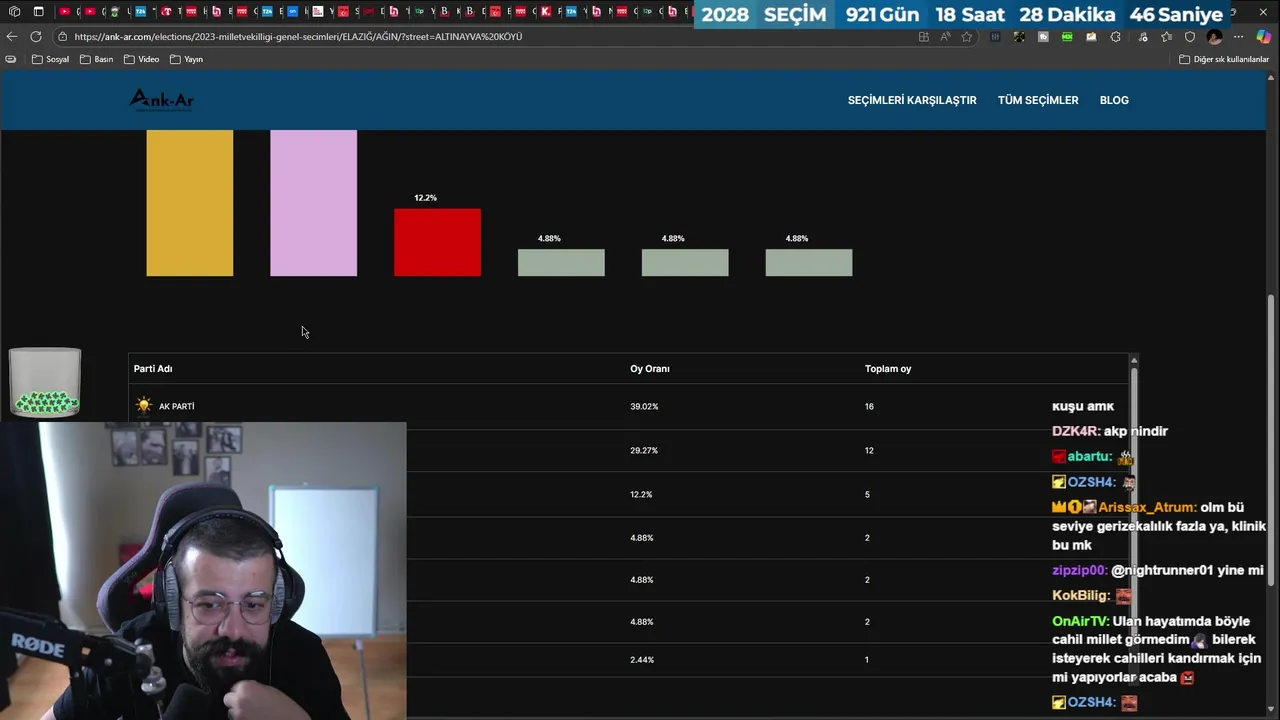Open the split screen apps icon in address bar
Viewport: 1280px width, 720px height.
923,37
